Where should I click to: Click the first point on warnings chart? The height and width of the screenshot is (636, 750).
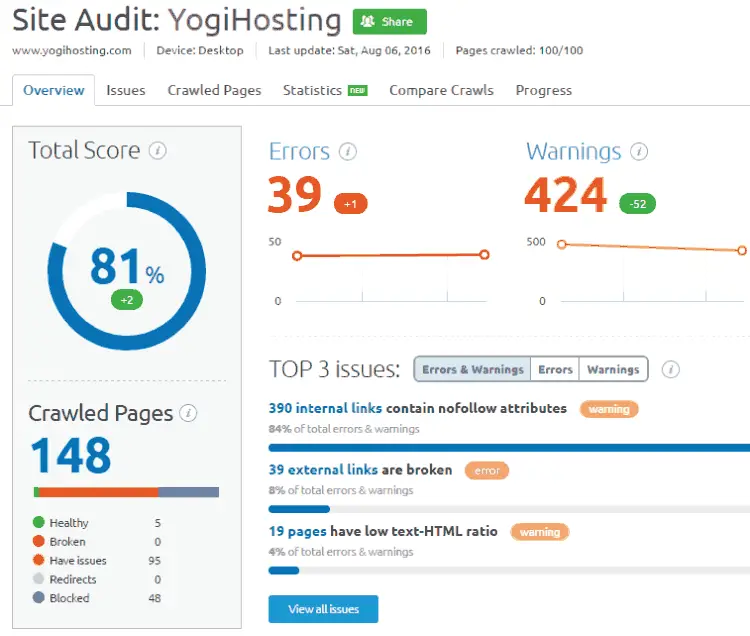pyautogui.click(x=562, y=244)
